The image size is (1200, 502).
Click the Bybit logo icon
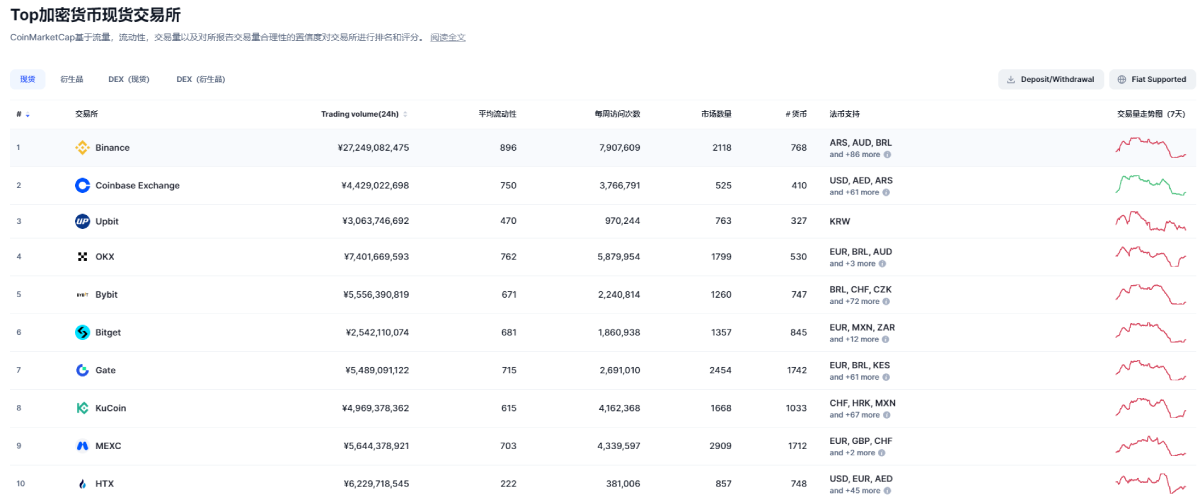[83, 295]
